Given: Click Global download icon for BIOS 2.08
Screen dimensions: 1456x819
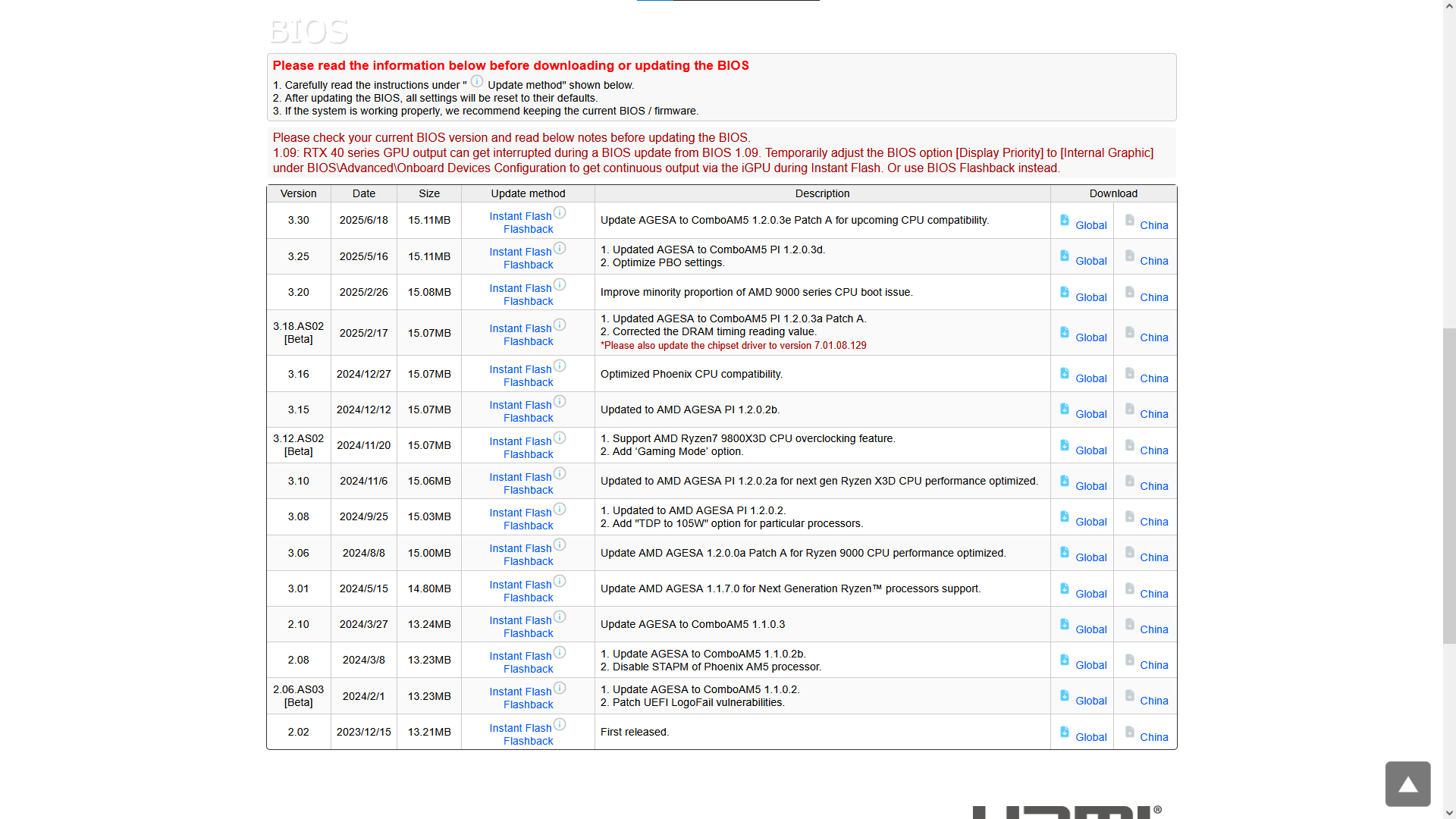Looking at the screenshot, I should pyautogui.click(x=1065, y=660).
